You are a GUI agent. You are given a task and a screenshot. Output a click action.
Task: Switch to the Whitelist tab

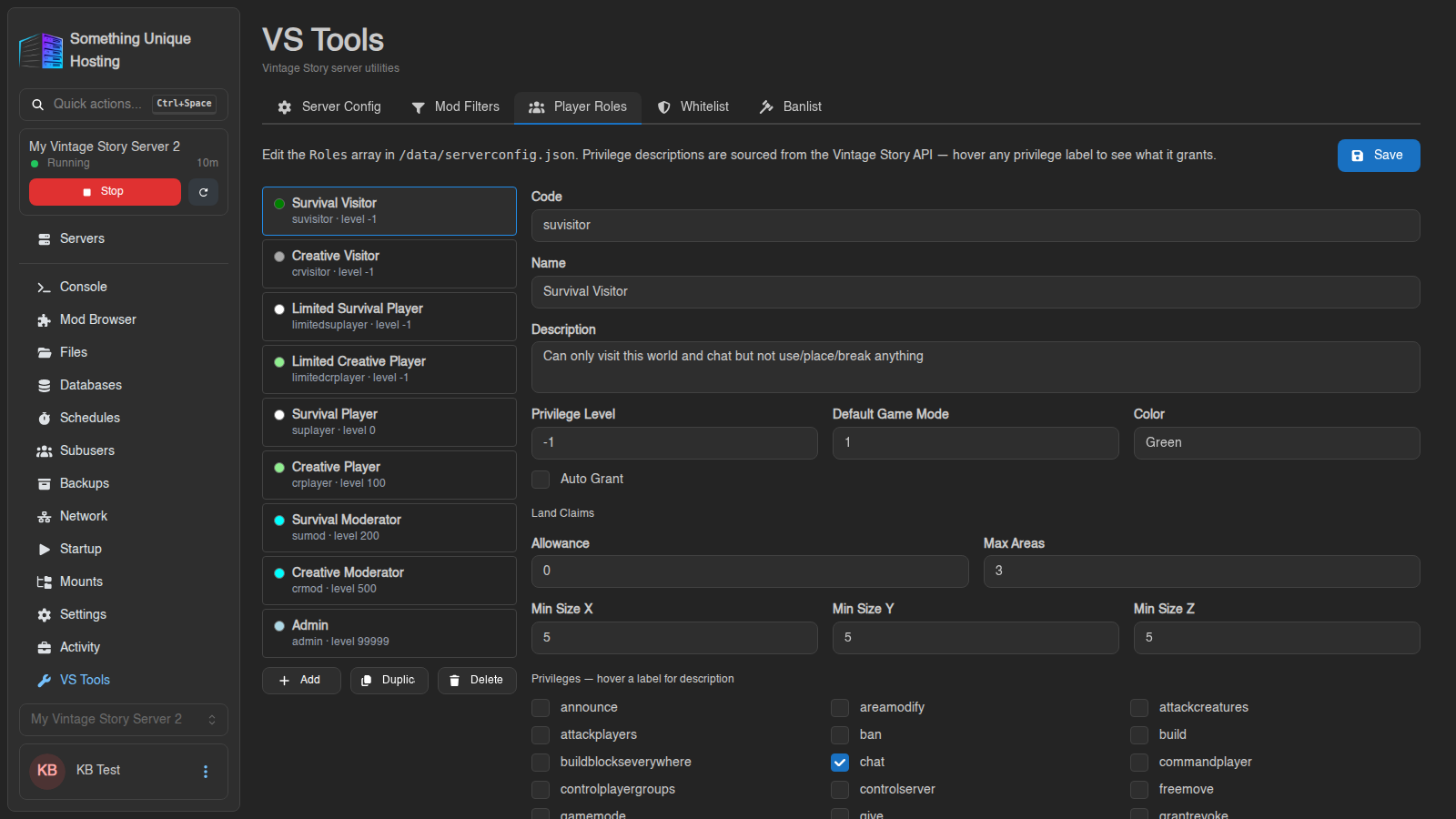(x=693, y=107)
